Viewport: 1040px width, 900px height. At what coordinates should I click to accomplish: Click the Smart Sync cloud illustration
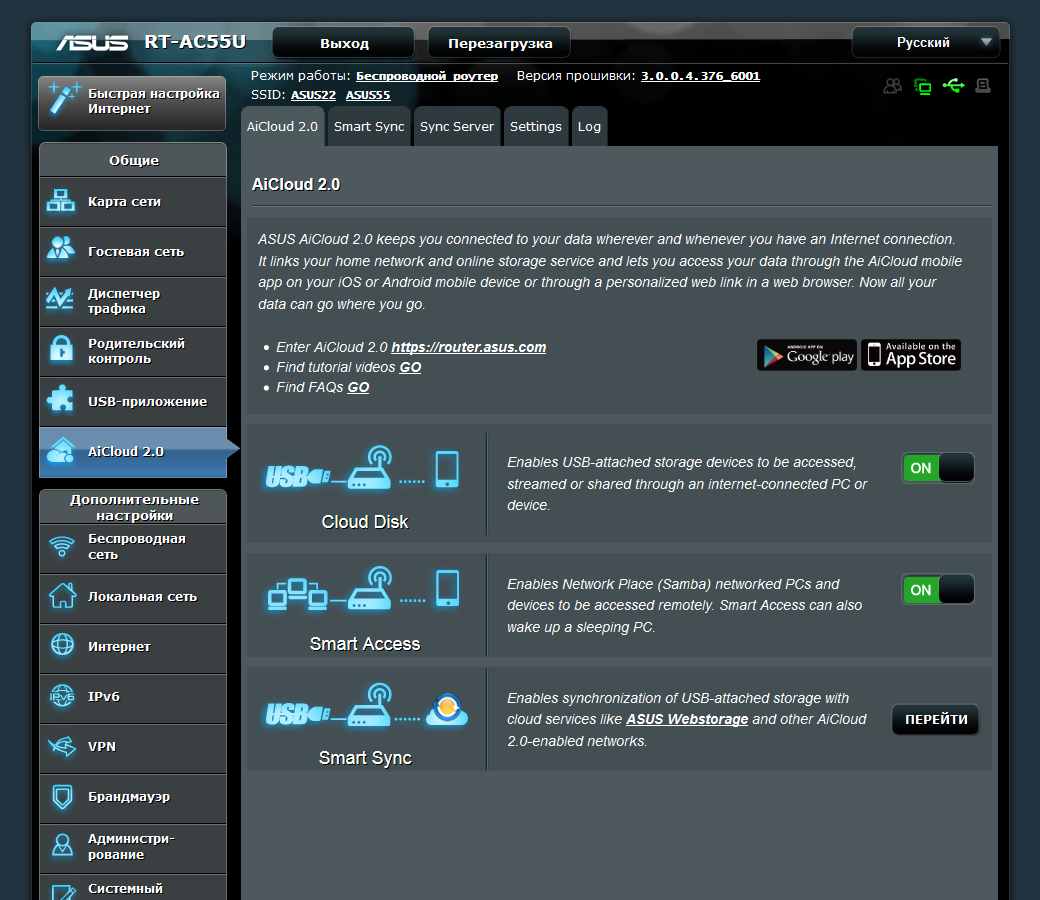click(x=366, y=706)
